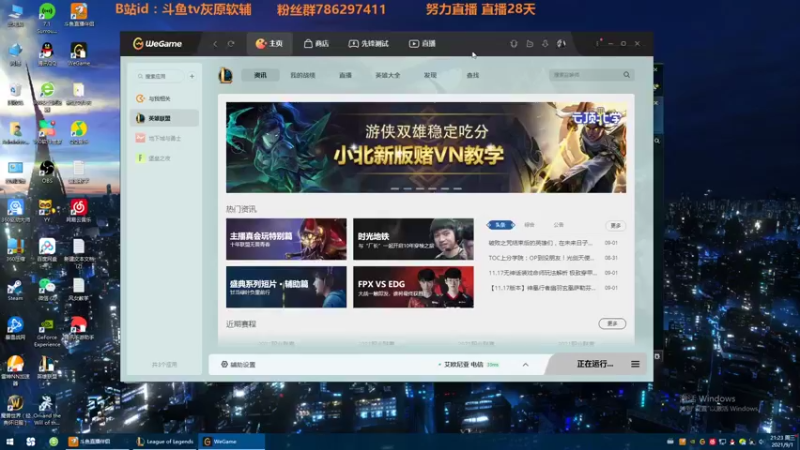The image size is (800, 450).
Task: Select the 头条 news filter pill
Action: click(x=501, y=225)
